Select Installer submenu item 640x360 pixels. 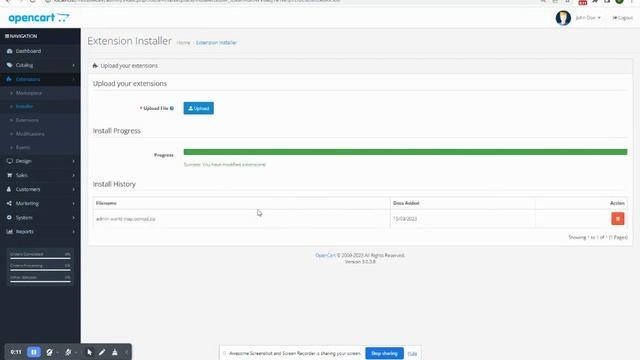click(24, 107)
